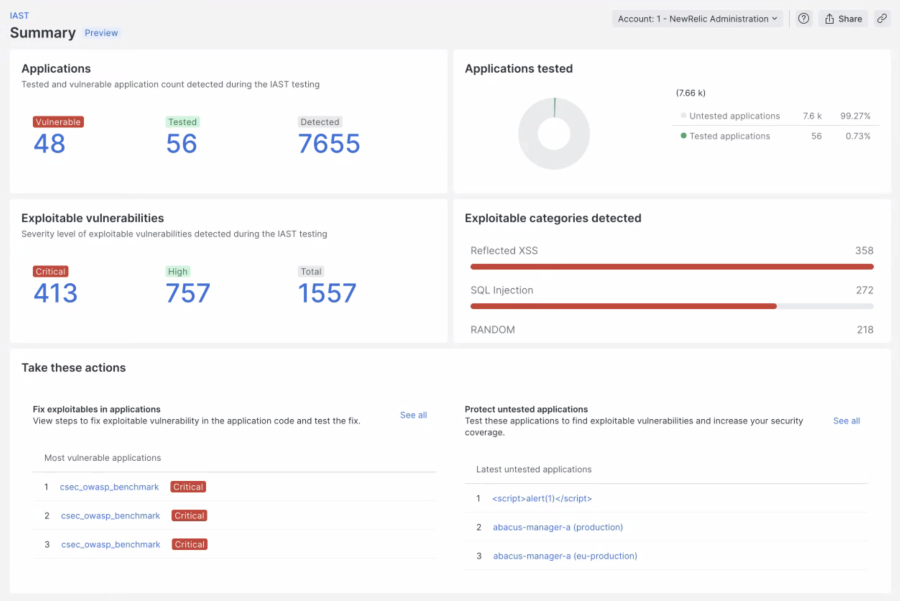900x601 pixels.
Task: Click the Detected applications count 7655
Action: click(329, 144)
